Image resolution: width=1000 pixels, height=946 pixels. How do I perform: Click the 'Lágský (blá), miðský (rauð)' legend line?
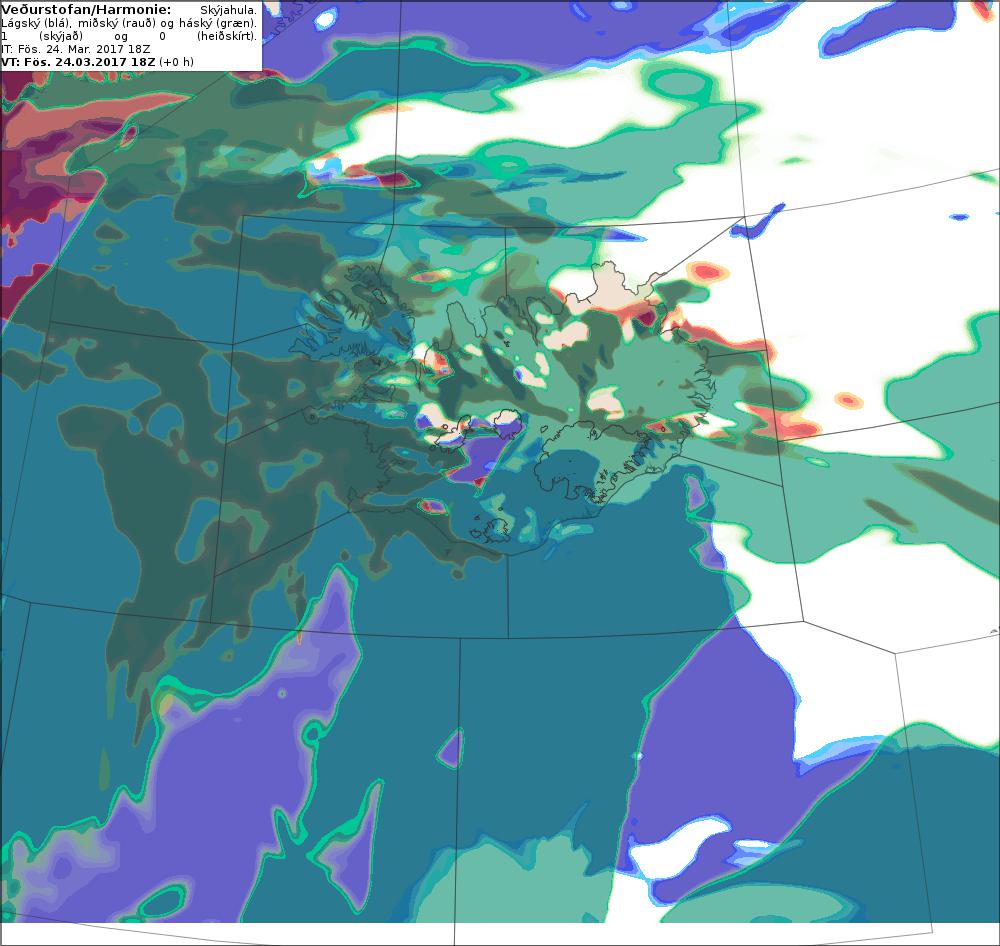[129, 23]
